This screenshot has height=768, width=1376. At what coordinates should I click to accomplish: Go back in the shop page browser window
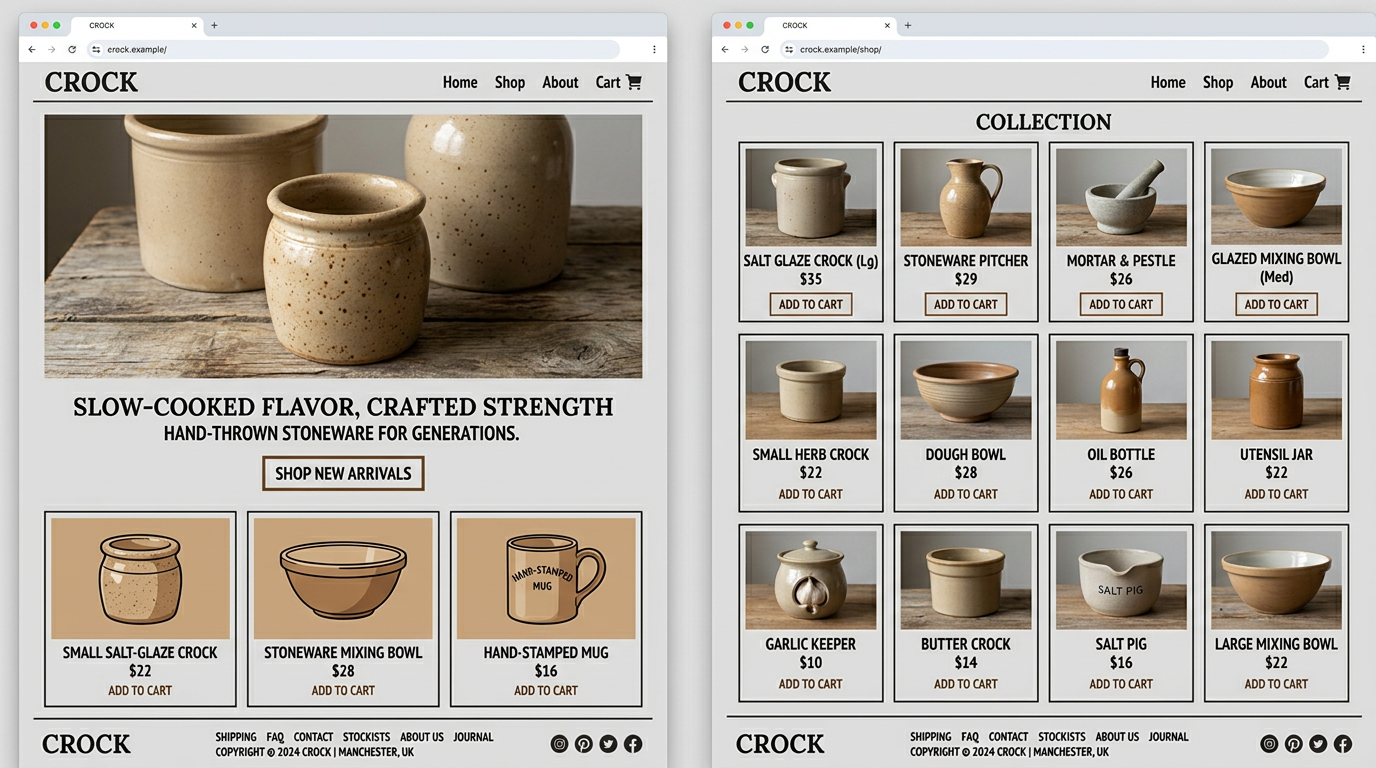click(x=725, y=49)
